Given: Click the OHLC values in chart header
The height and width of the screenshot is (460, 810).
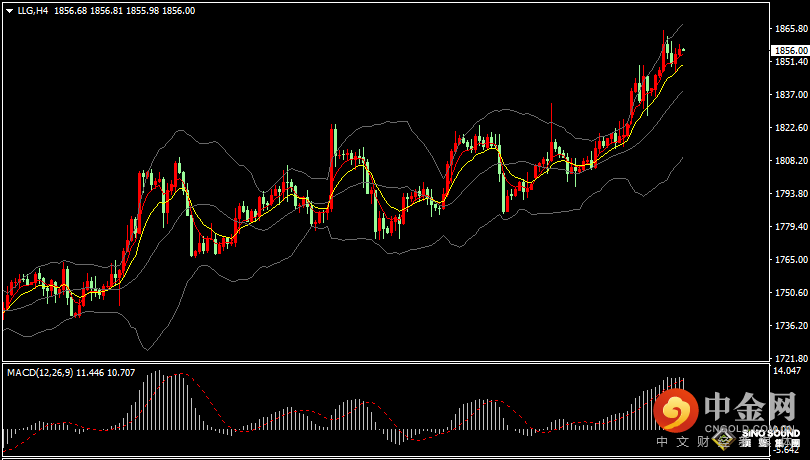Looking at the screenshot, I should click(x=125, y=10).
